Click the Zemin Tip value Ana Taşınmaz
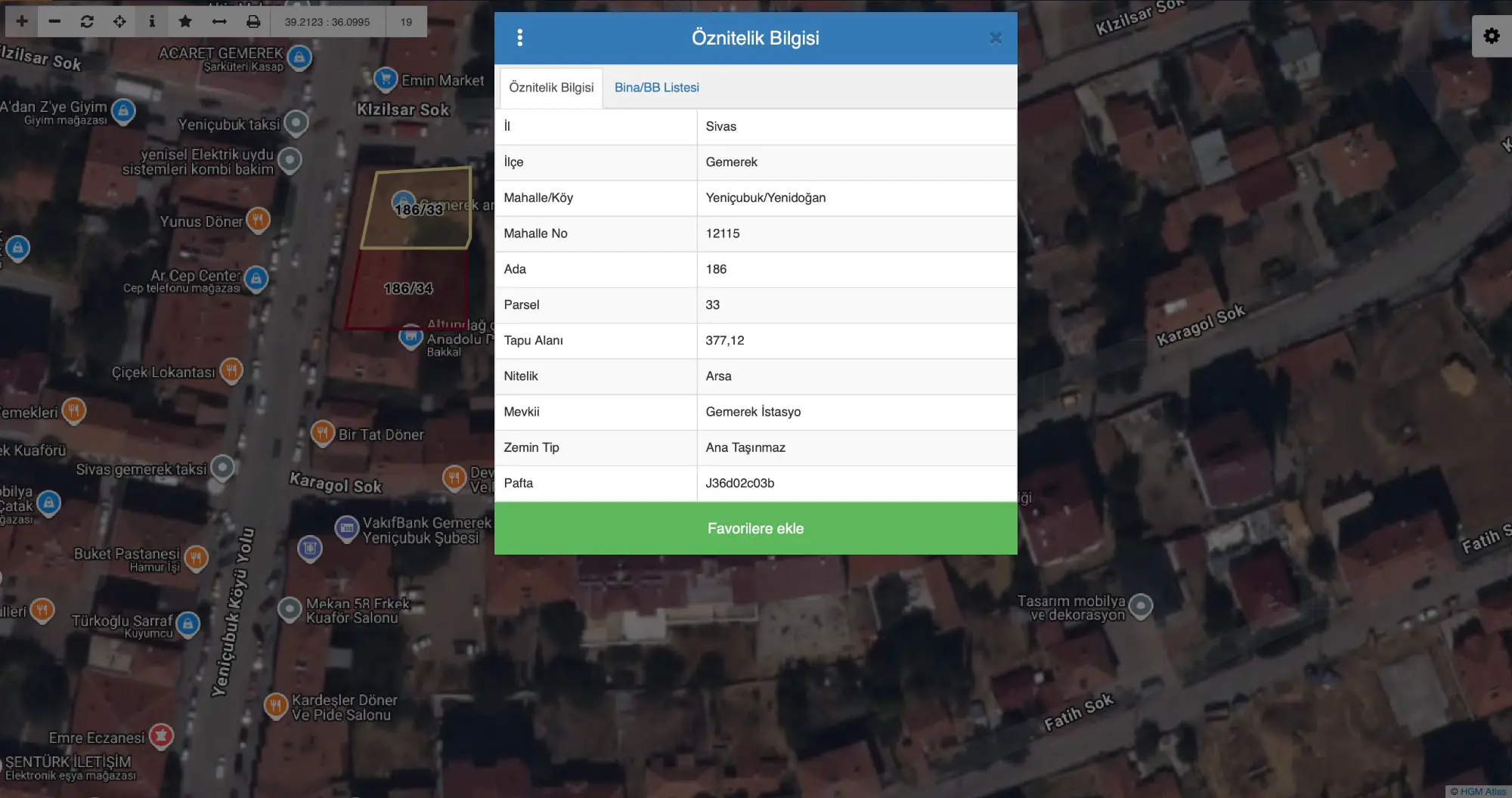Screen dimensions: 1512x798 click(745, 447)
